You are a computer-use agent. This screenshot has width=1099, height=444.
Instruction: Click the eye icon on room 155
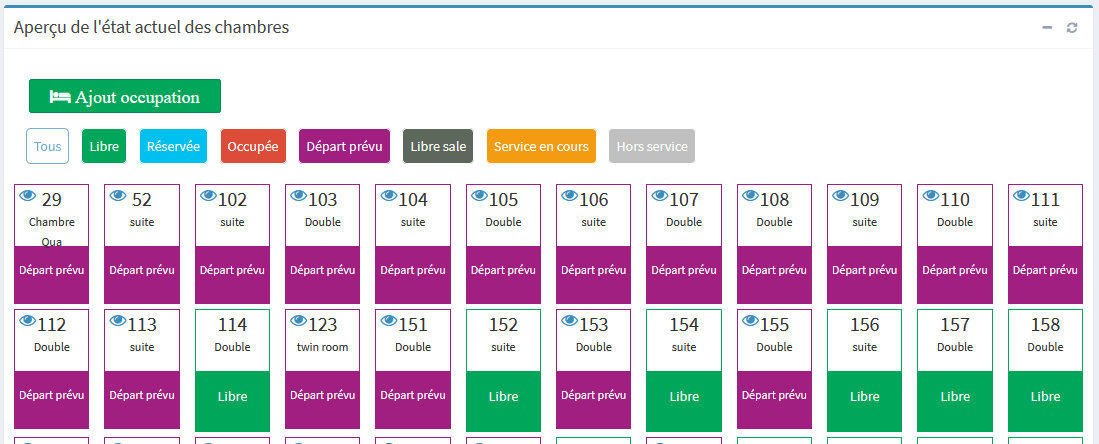point(750,322)
